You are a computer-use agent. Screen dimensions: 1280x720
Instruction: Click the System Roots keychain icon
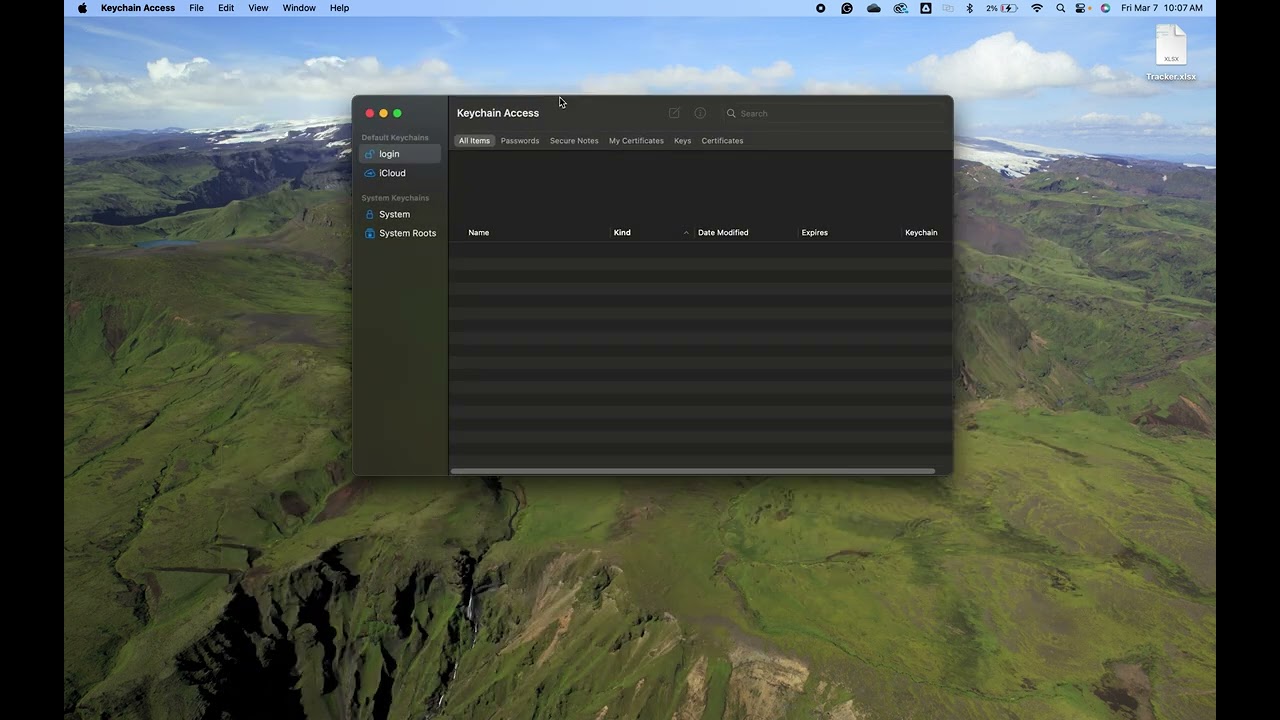[370, 233]
